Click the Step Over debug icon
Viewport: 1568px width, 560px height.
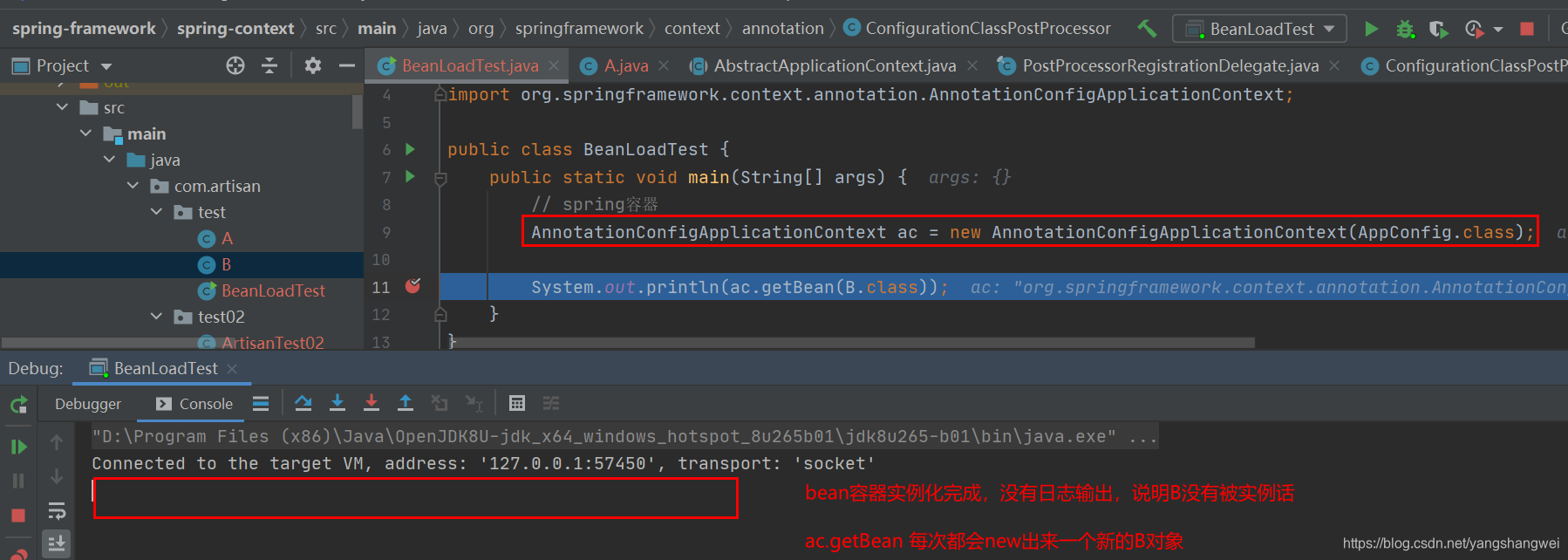tap(303, 403)
